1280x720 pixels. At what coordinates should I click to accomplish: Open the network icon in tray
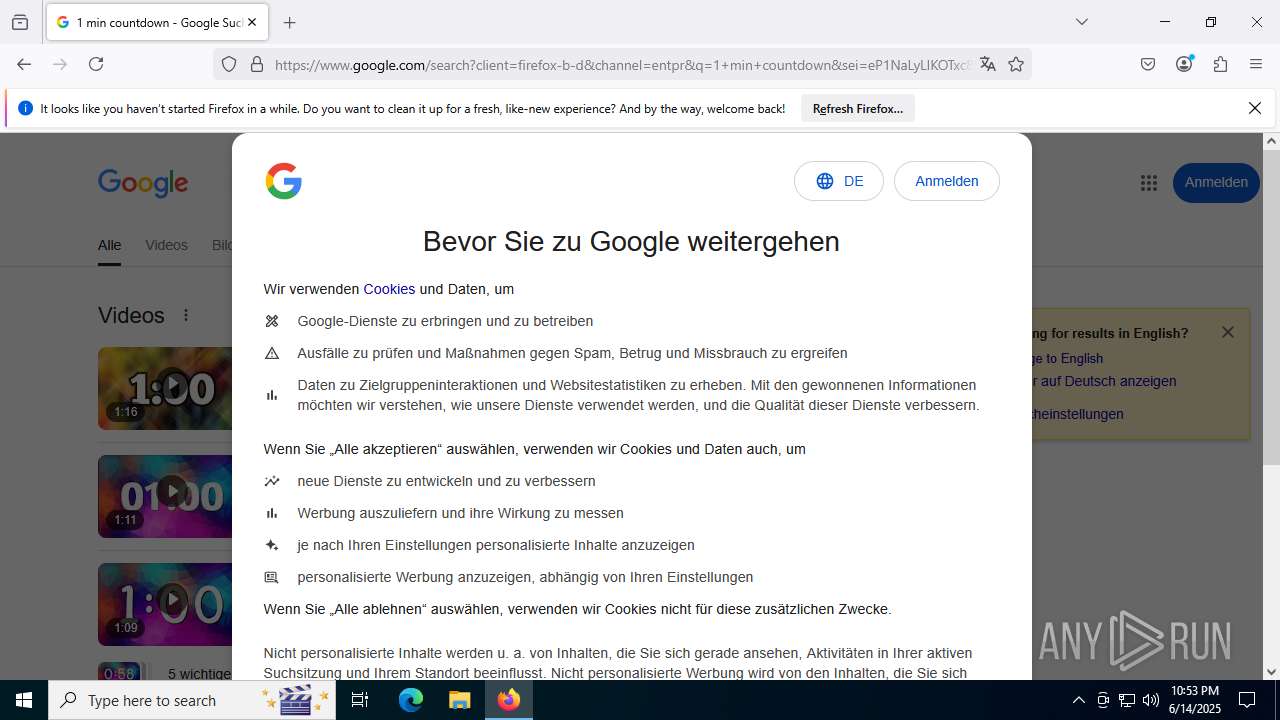click(x=1127, y=700)
